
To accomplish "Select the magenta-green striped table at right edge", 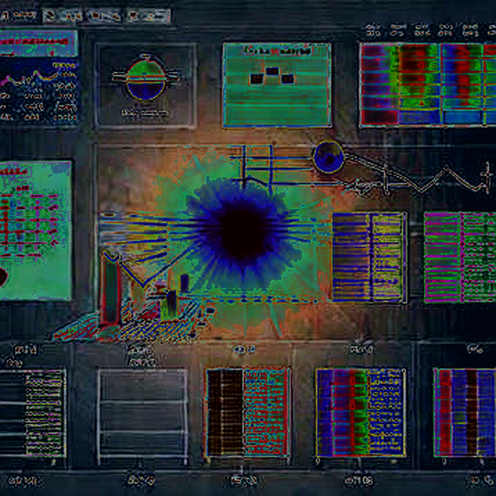I will pos(460,257).
